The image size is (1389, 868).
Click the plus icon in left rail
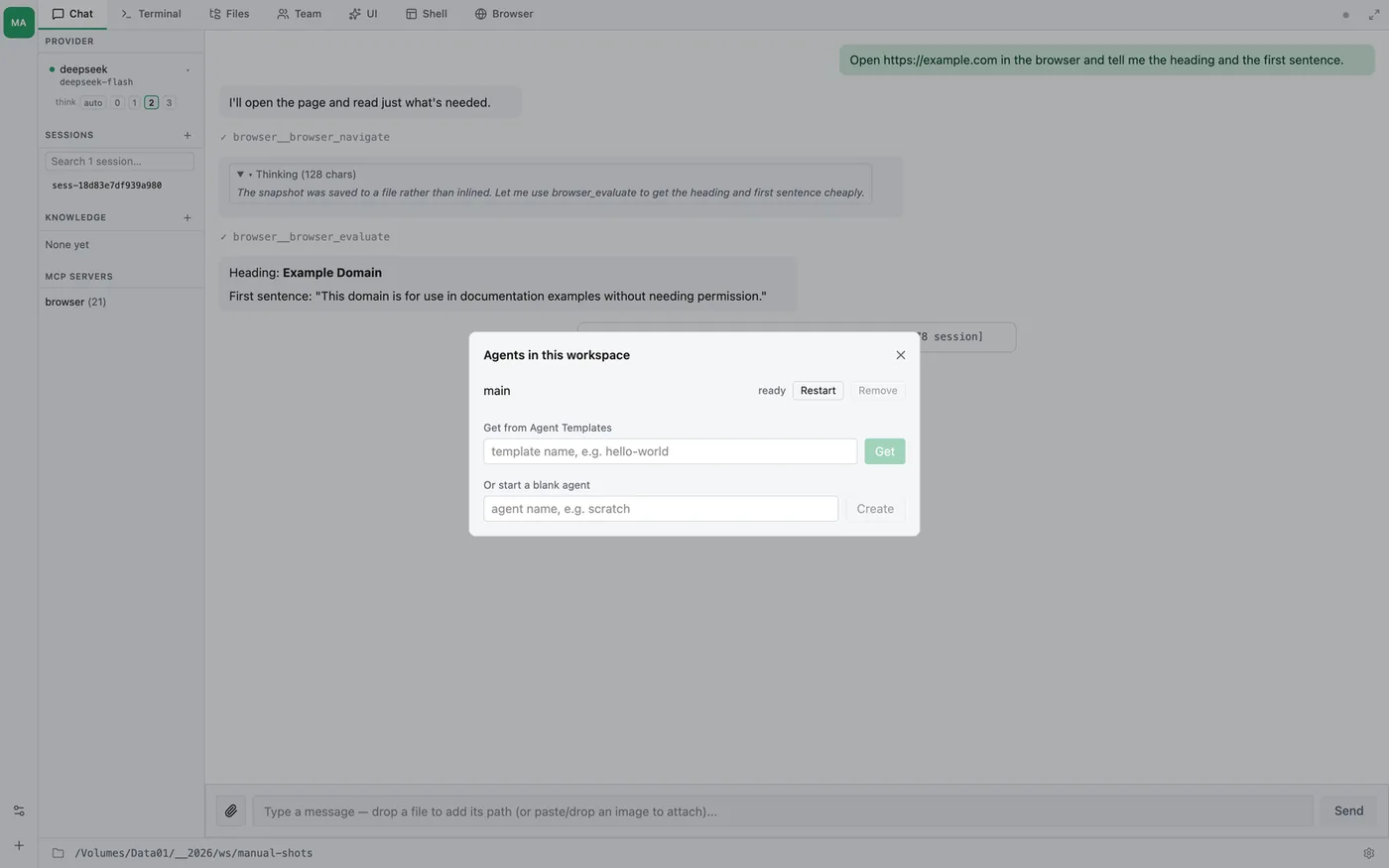(x=19, y=845)
